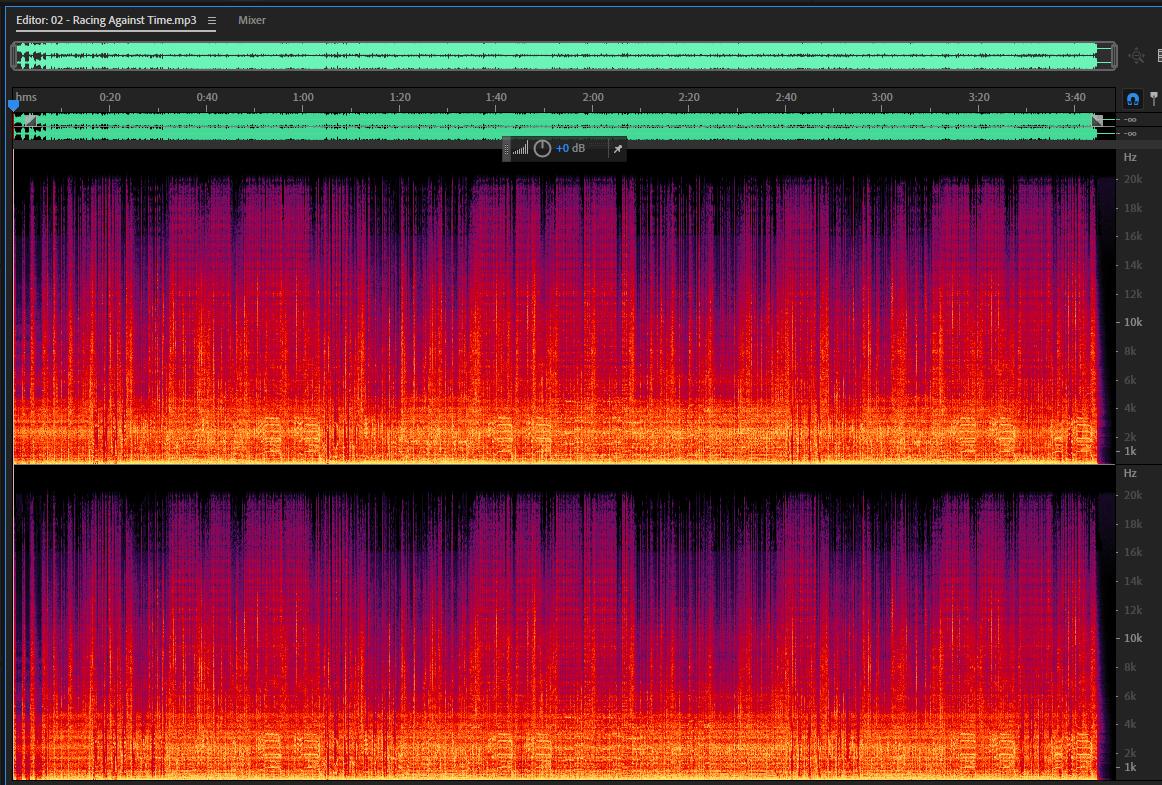This screenshot has height=785, width=1162.
Task: Click the right handle of overview navigator
Action: click(x=1114, y=56)
